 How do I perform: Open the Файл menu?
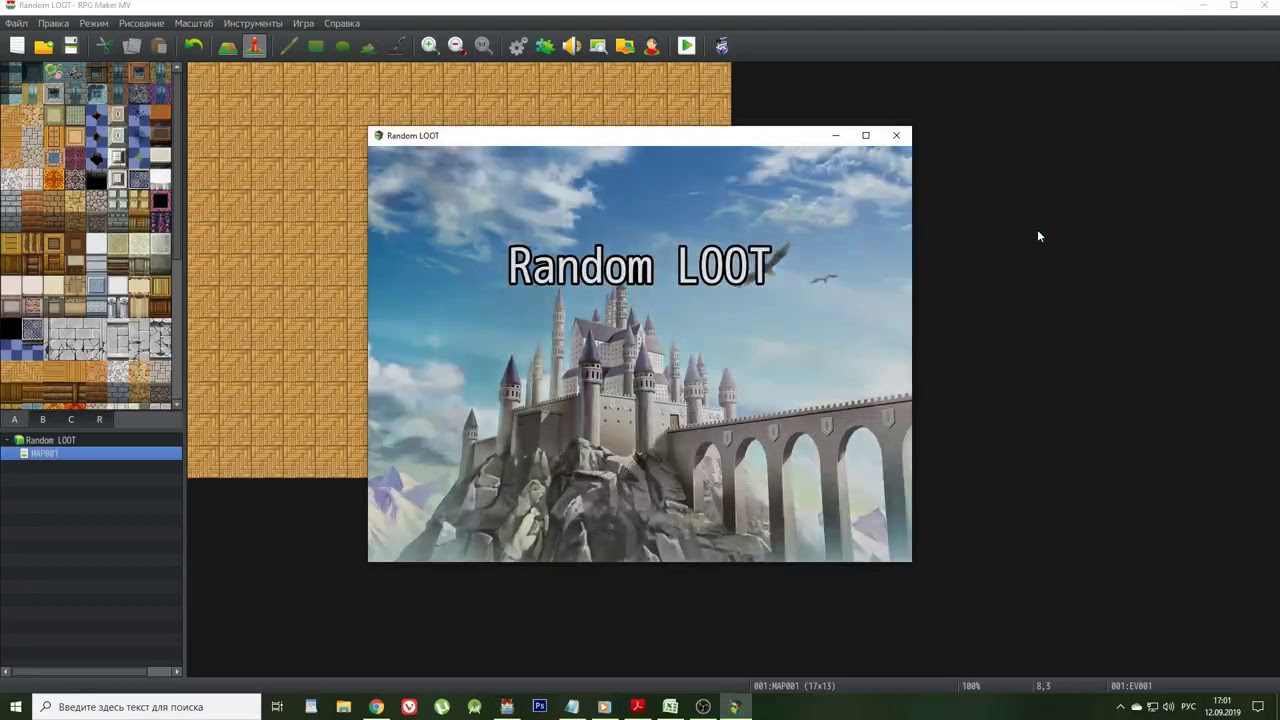16,23
